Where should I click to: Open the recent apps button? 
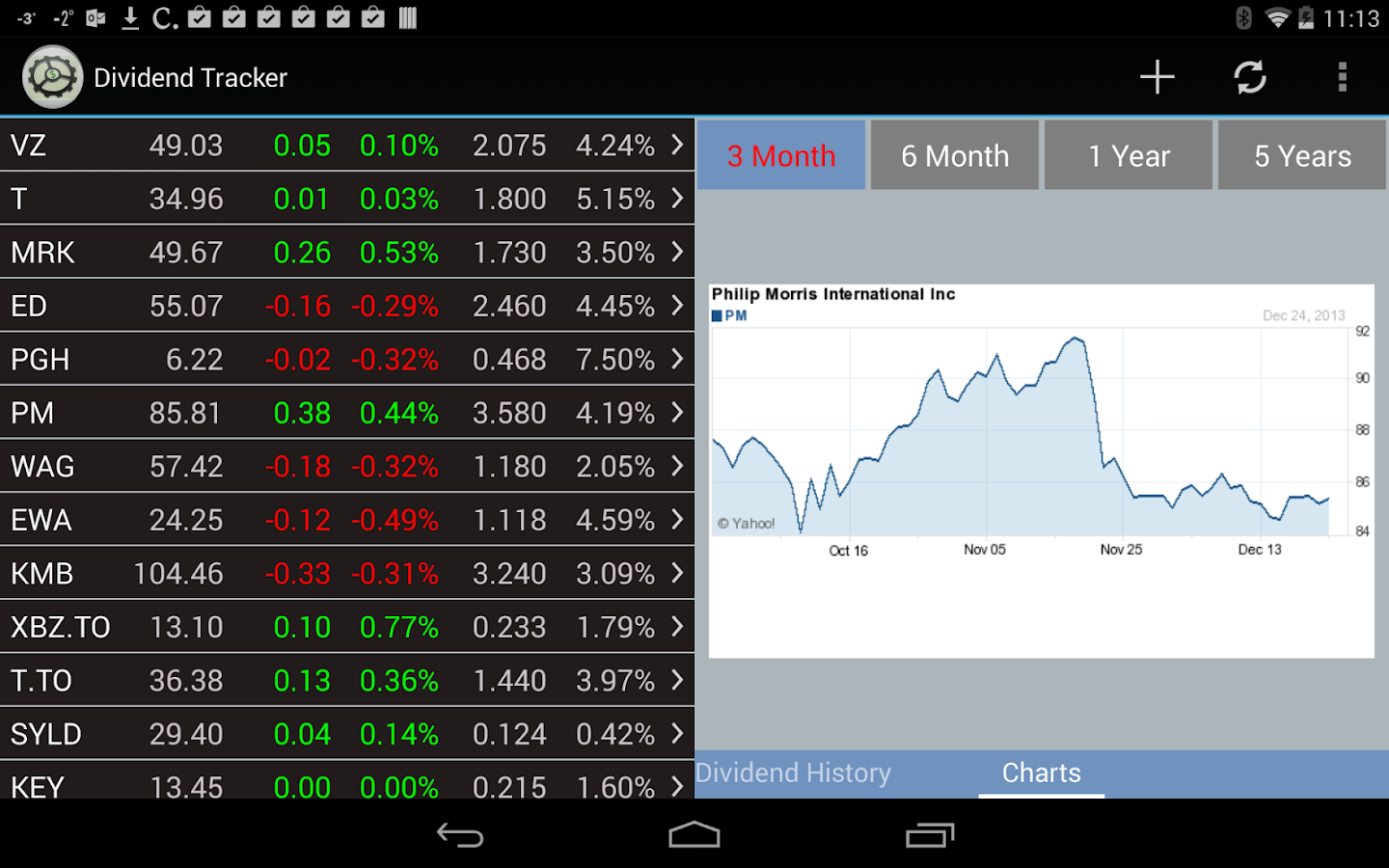pos(930,835)
